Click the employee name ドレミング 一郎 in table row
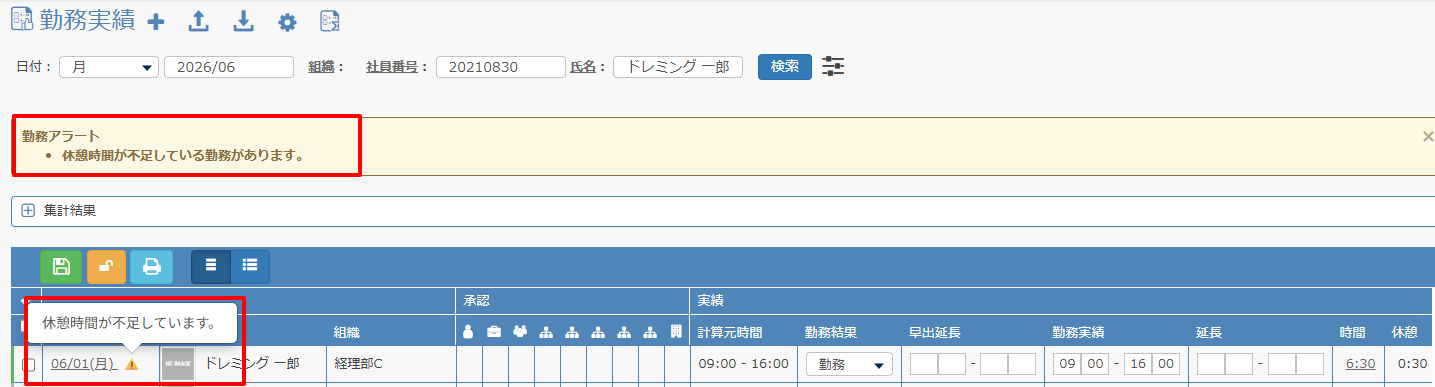The image size is (1435, 387). coord(252,364)
